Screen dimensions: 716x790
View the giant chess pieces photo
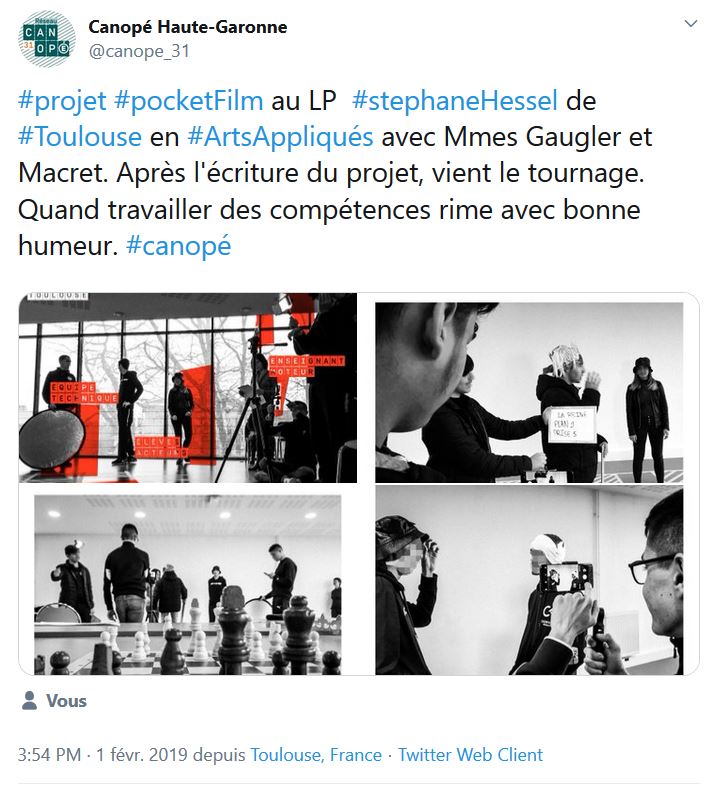click(187, 585)
